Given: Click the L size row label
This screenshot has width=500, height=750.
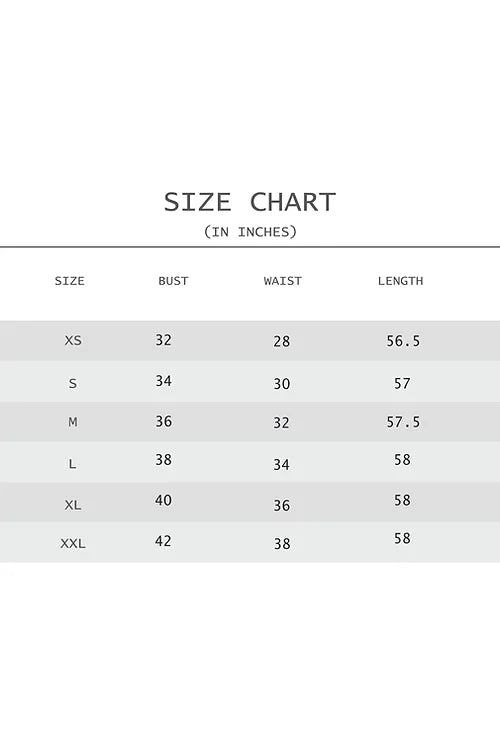Looking at the screenshot, I should pos(73,464).
